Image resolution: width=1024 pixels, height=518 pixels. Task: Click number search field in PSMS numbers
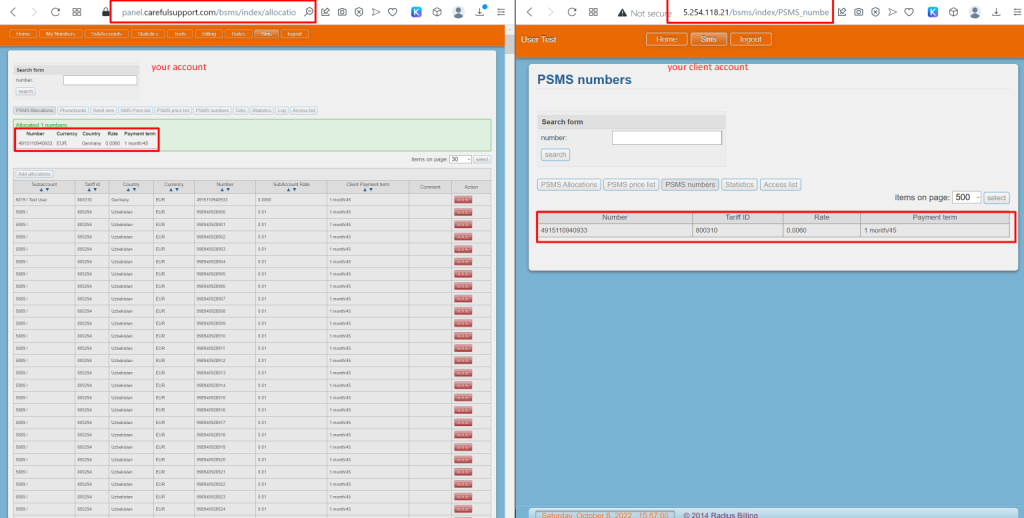(x=666, y=138)
